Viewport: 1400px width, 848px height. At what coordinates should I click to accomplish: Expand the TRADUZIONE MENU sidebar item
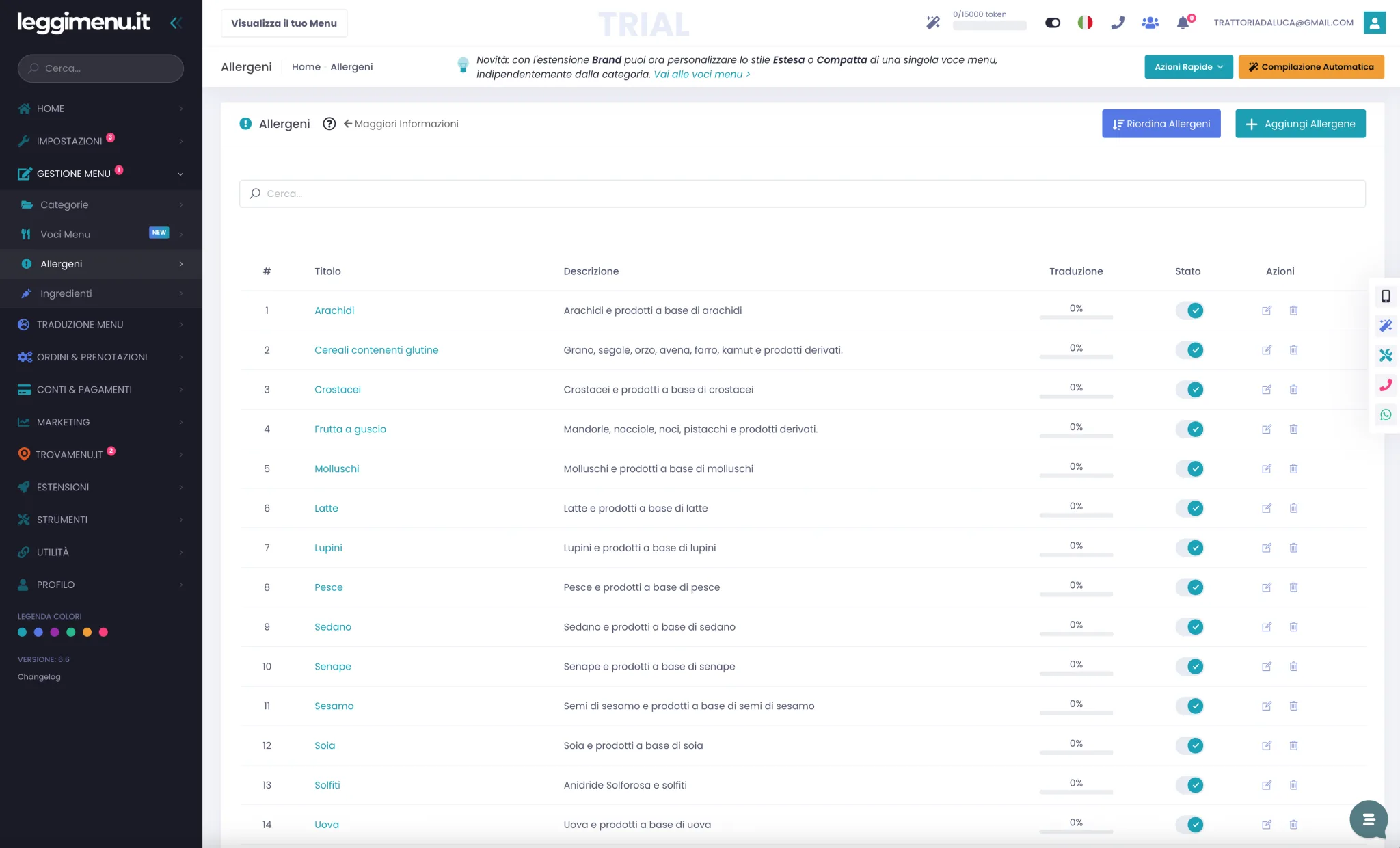coord(101,324)
